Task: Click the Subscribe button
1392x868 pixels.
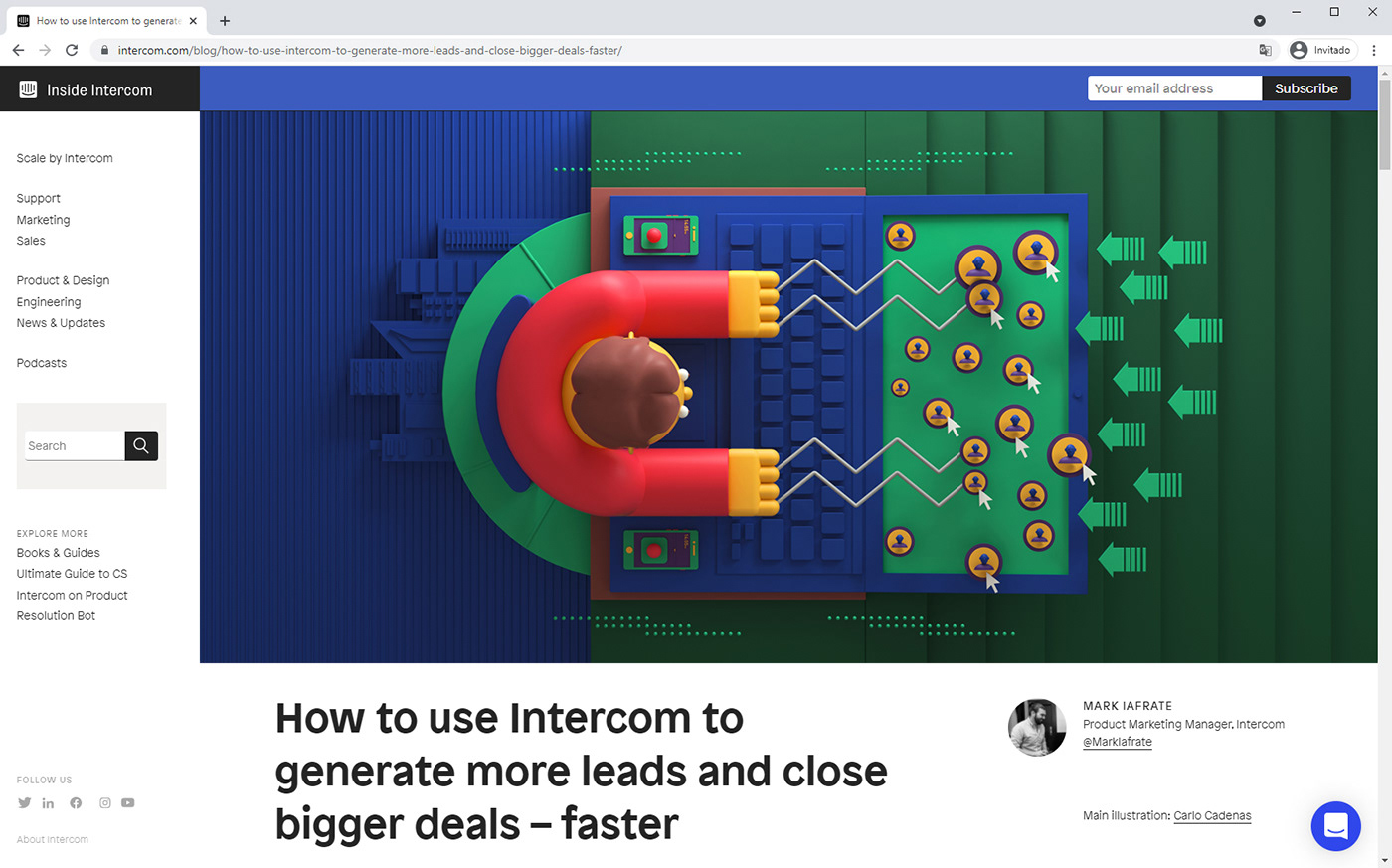Action: click(x=1306, y=88)
